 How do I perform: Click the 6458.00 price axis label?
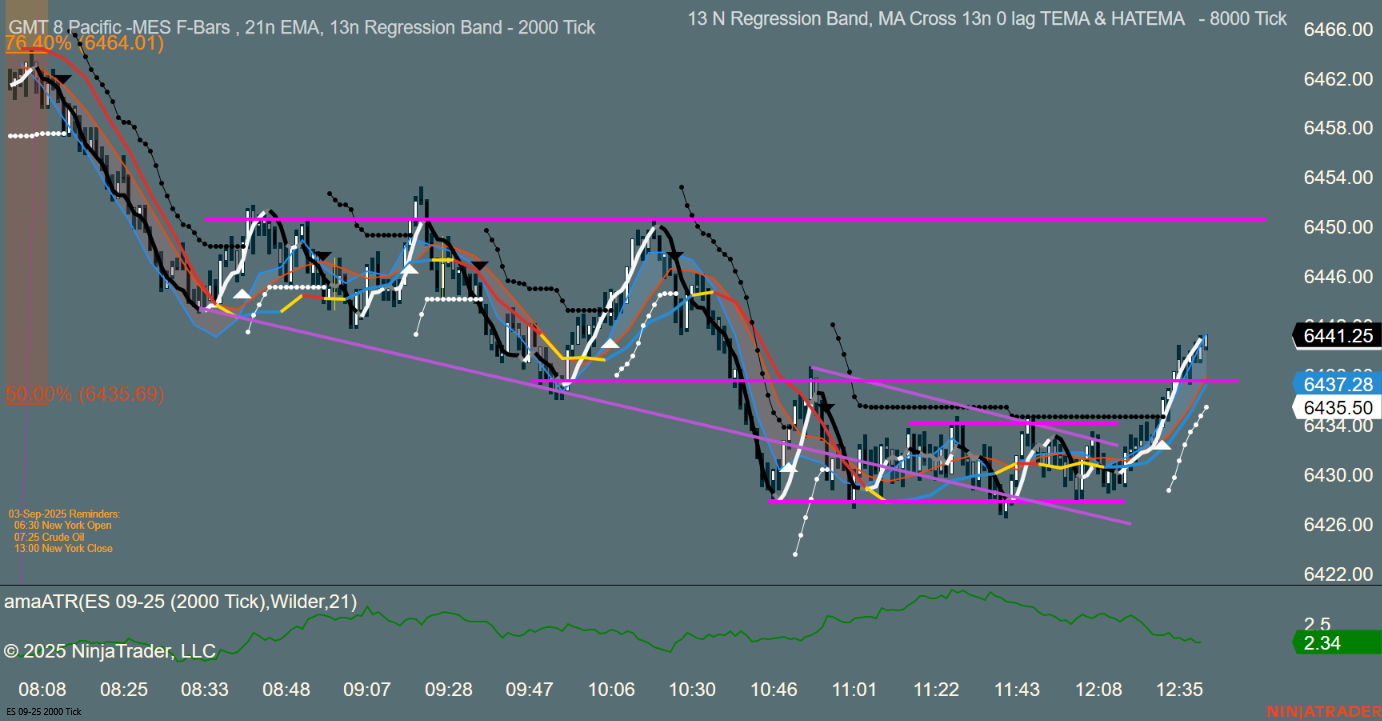click(x=1338, y=128)
